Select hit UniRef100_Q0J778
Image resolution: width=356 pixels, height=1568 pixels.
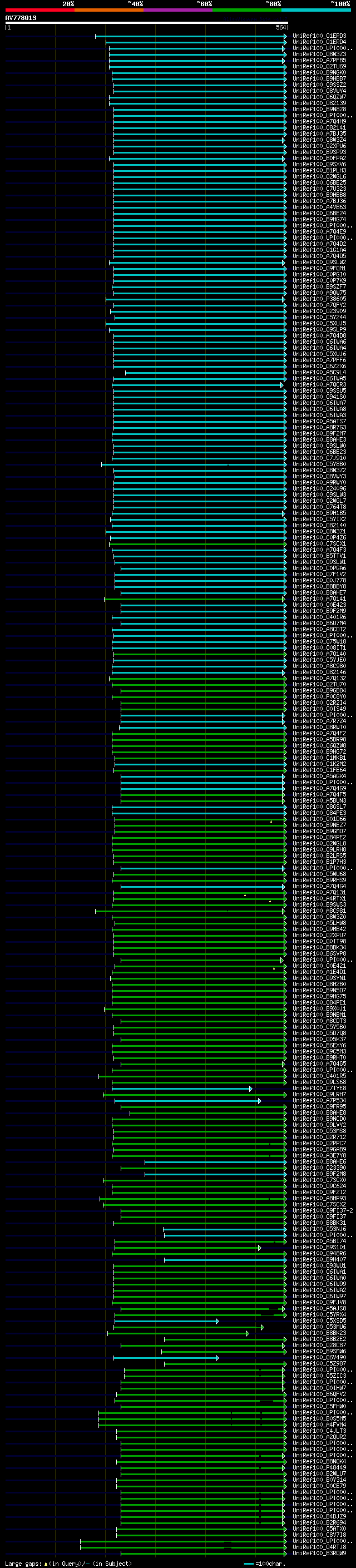[x=319, y=581]
